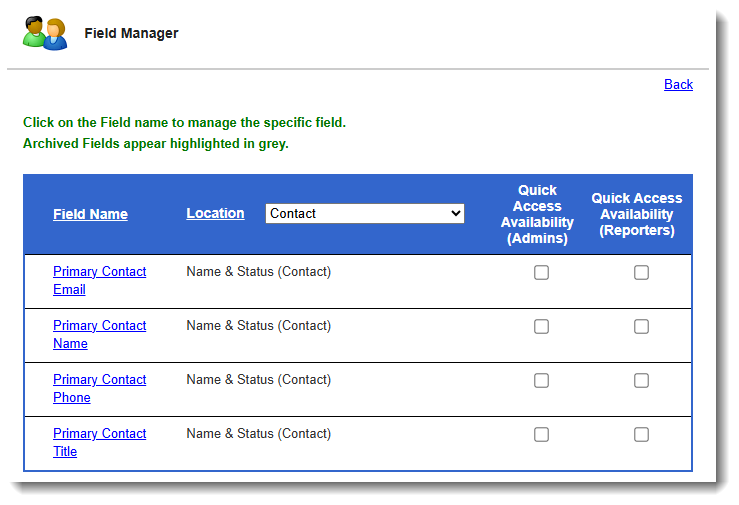The height and width of the screenshot is (505, 739).
Task: Enable Admins quick access for Primary Contact Phone
Action: tap(541, 380)
